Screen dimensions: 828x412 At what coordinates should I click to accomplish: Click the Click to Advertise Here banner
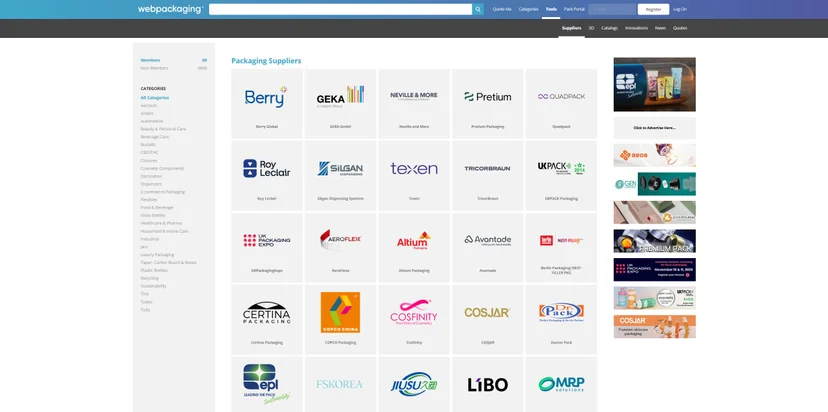[654, 128]
